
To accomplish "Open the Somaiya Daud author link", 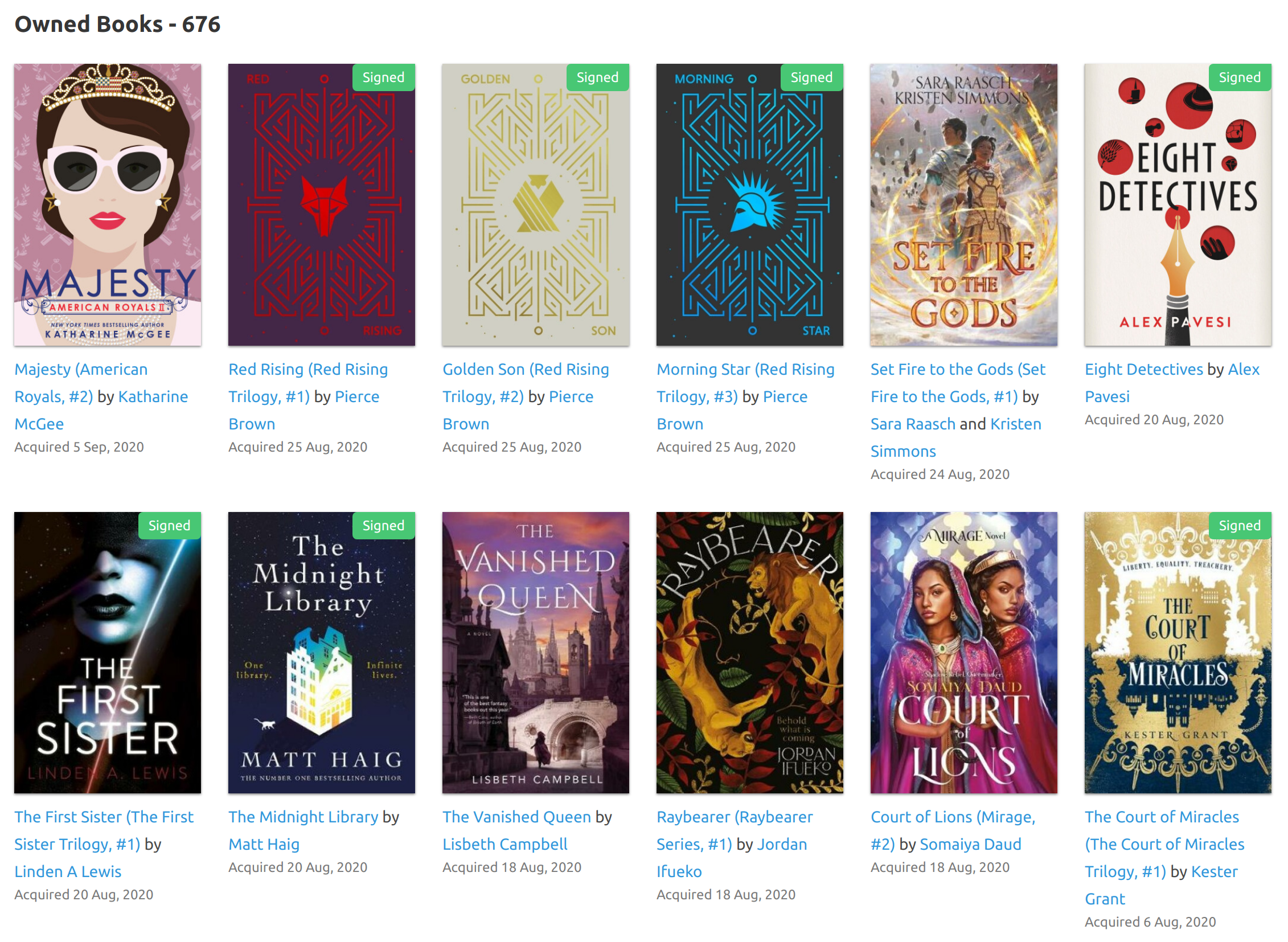I will (x=970, y=845).
